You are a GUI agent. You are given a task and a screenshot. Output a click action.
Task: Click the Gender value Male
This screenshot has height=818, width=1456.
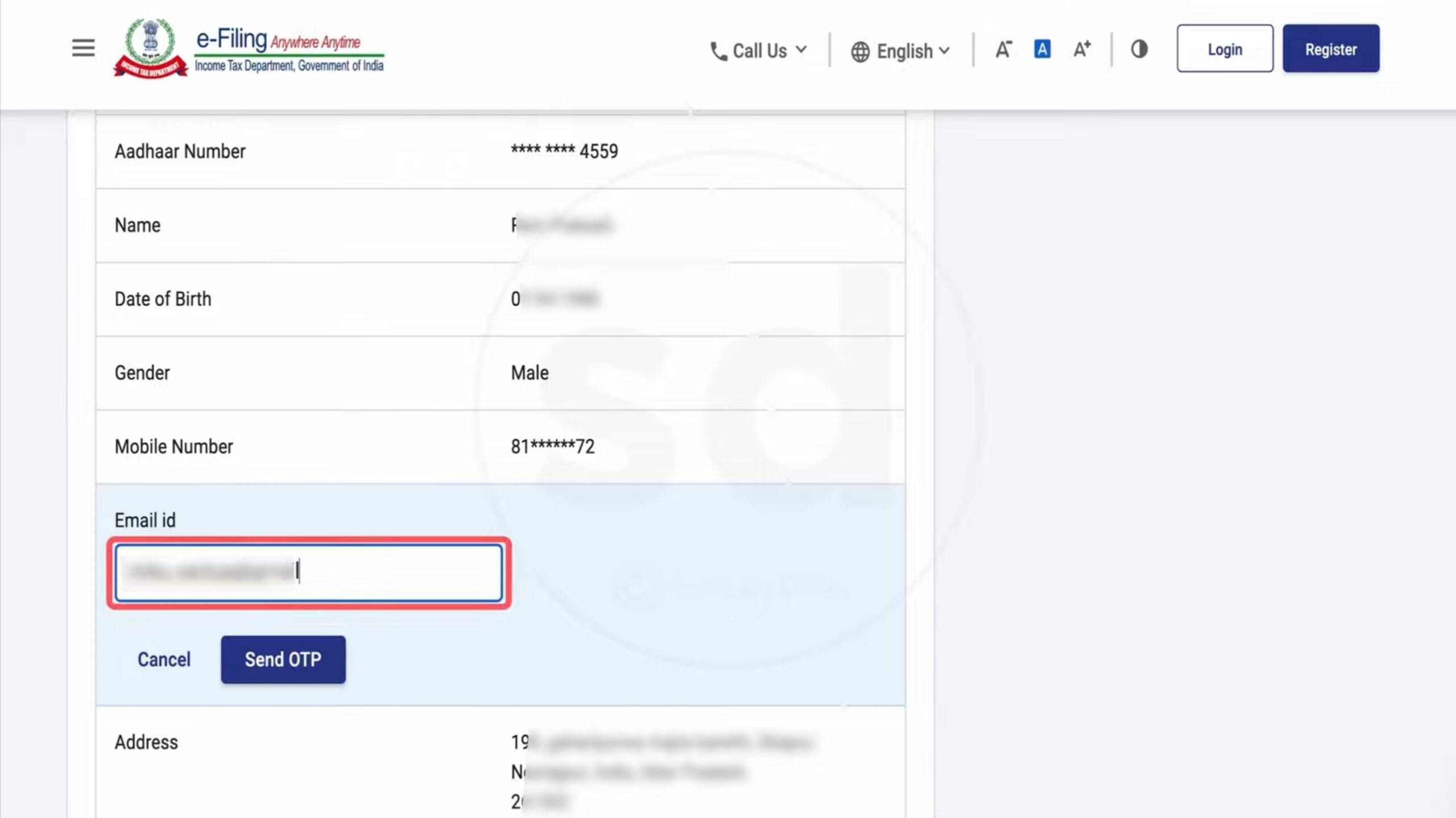(x=530, y=373)
